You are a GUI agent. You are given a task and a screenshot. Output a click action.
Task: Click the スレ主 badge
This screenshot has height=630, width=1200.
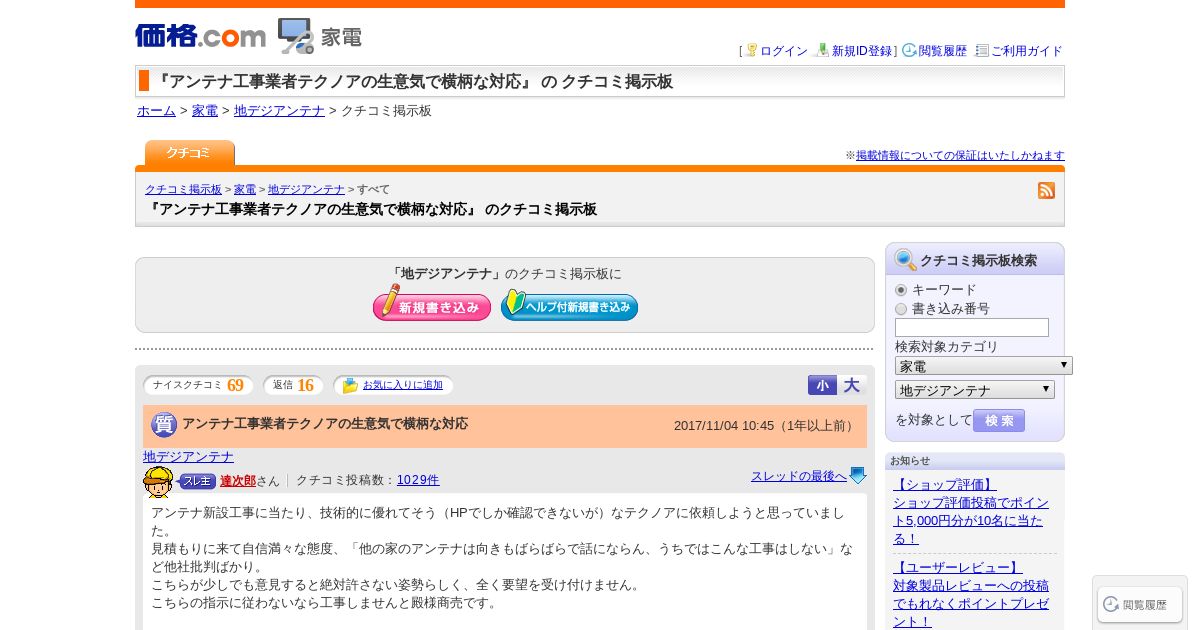[197, 481]
